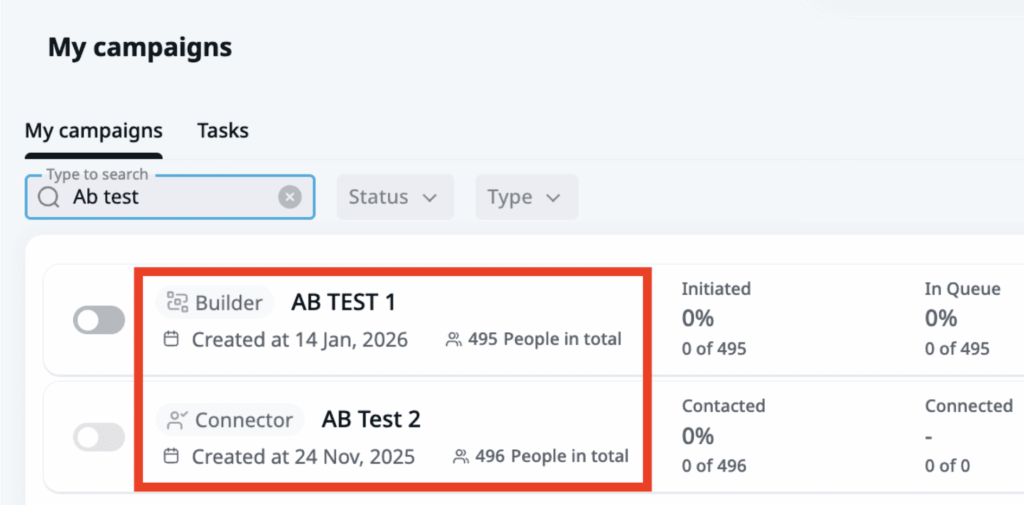Screen dimensions: 1024x505
Task: Click the magnifier search icon
Action: click(x=49, y=197)
